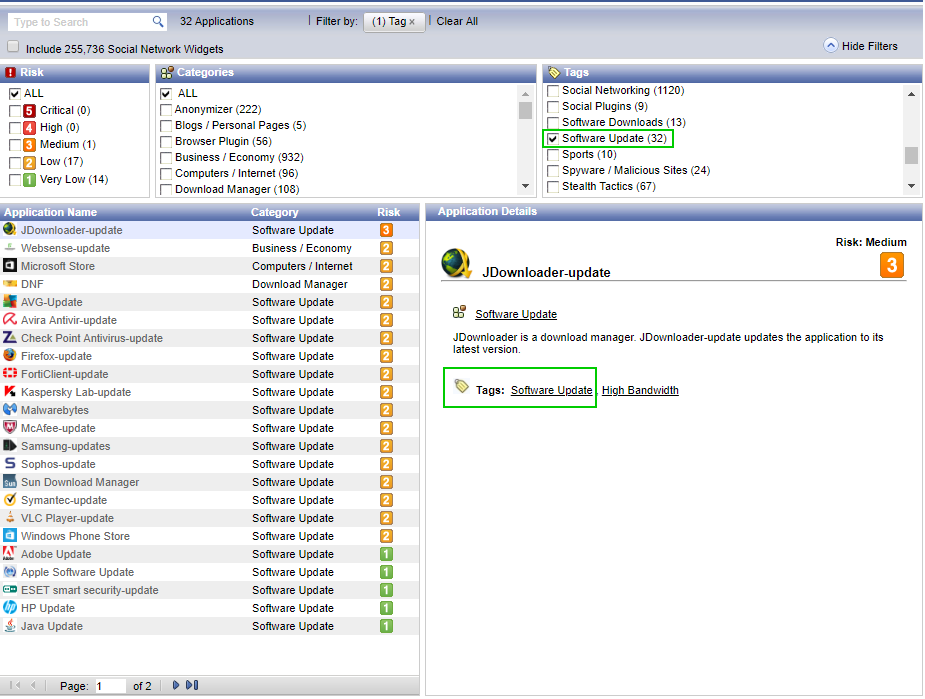Check the Medium risk filter
Viewport: 925px width, 699px height.
[15, 145]
